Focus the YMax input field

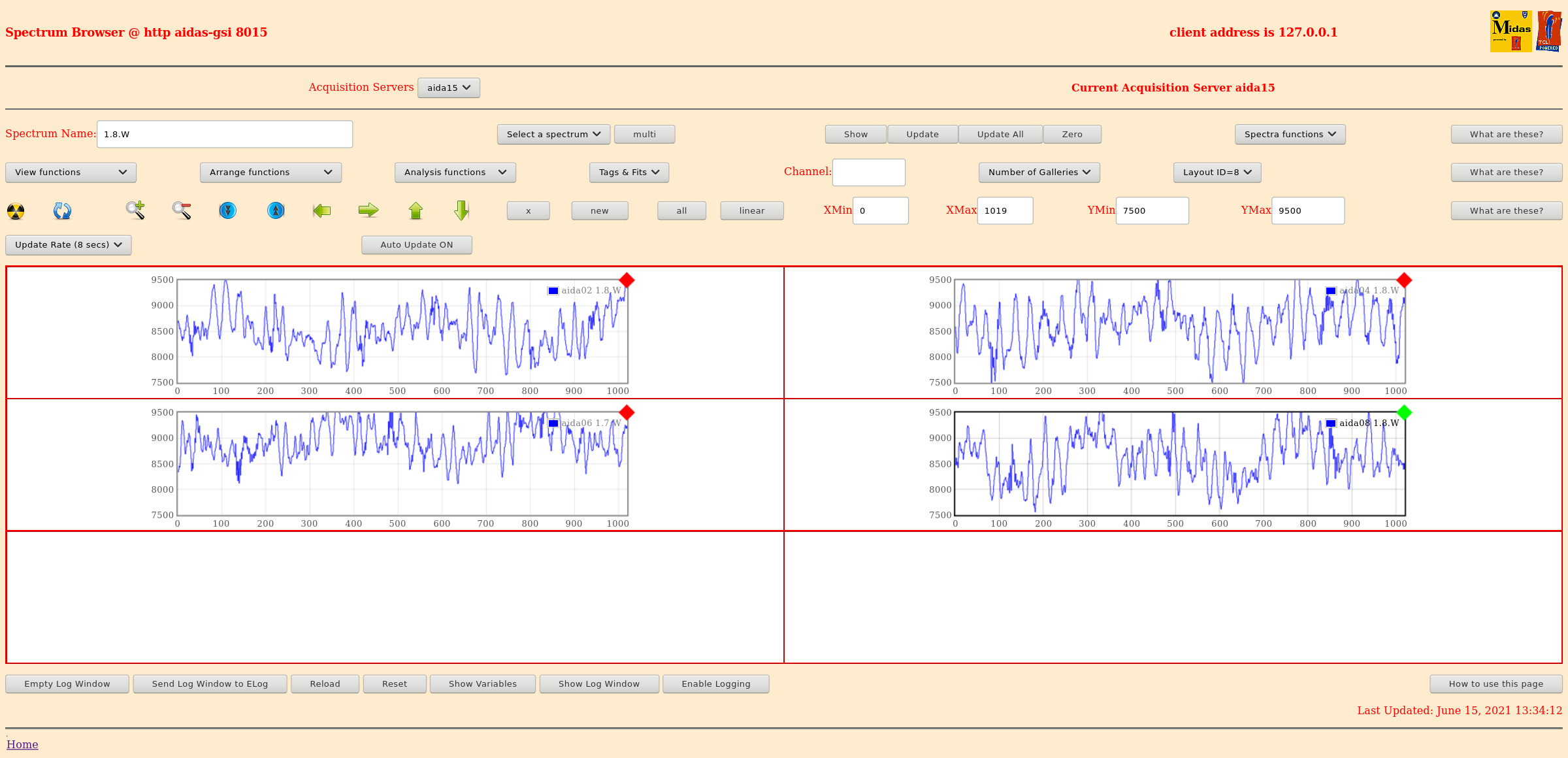tap(1308, 210)
